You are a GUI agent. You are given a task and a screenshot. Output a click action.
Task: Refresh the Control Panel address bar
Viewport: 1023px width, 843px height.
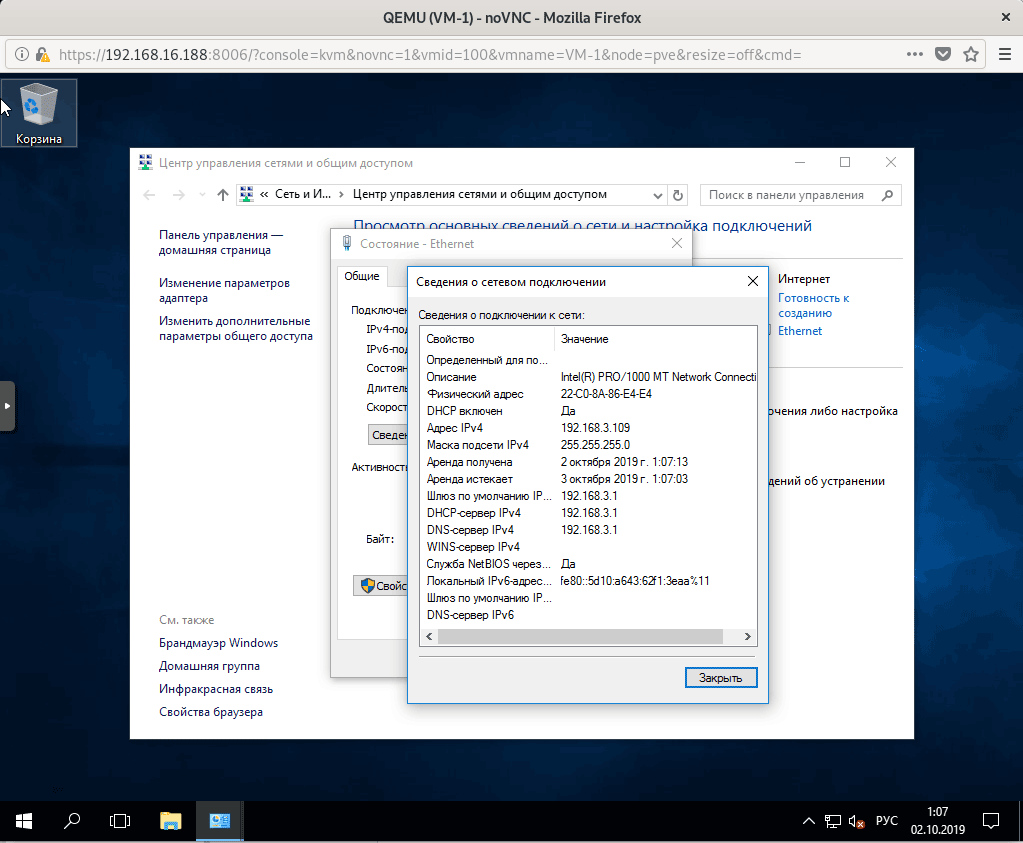click(x=678, y=195)
